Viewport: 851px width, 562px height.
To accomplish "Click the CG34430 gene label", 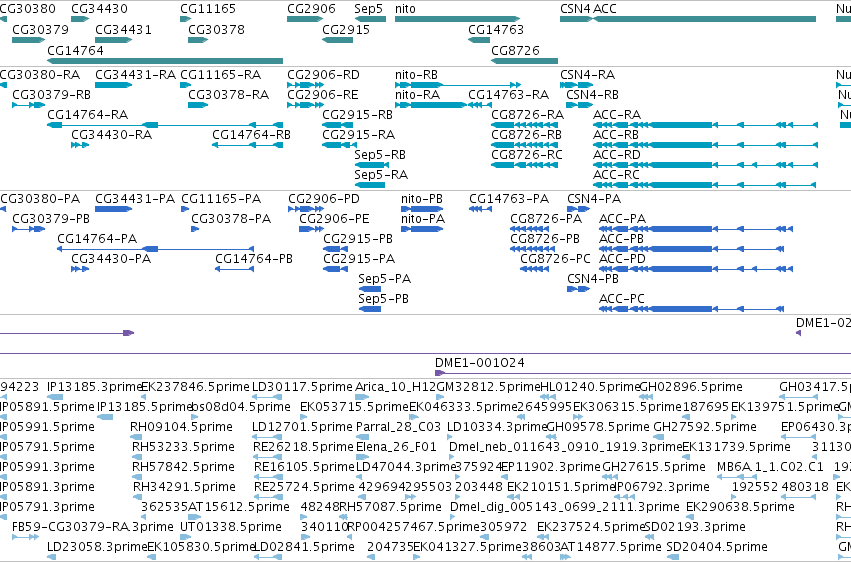I will click(x=99, y=9).
